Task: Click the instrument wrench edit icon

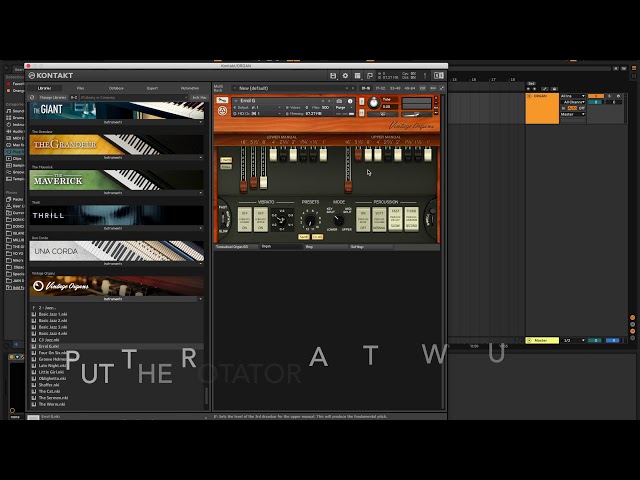Action: (222, 100)
